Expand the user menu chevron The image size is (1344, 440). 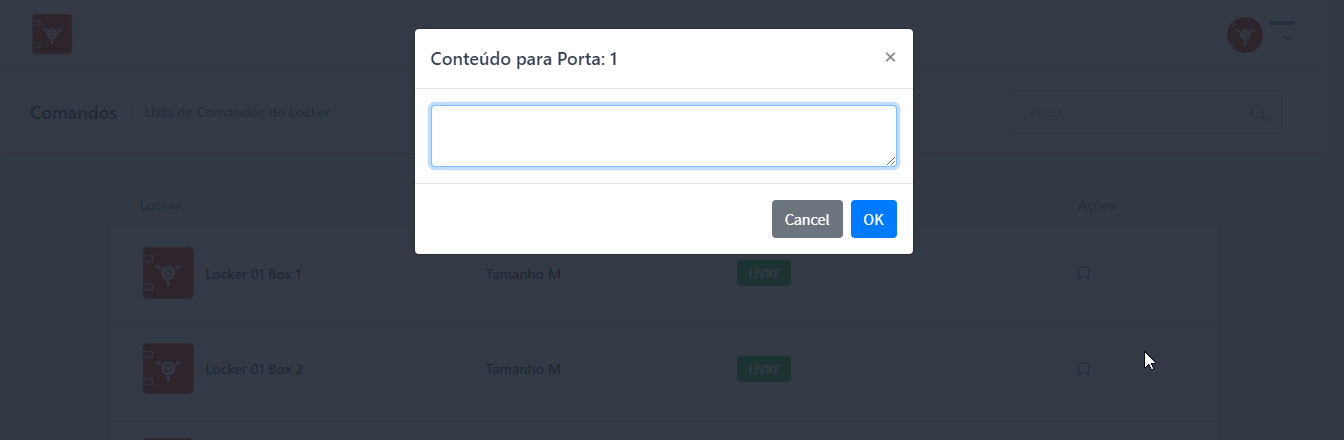1287,37
